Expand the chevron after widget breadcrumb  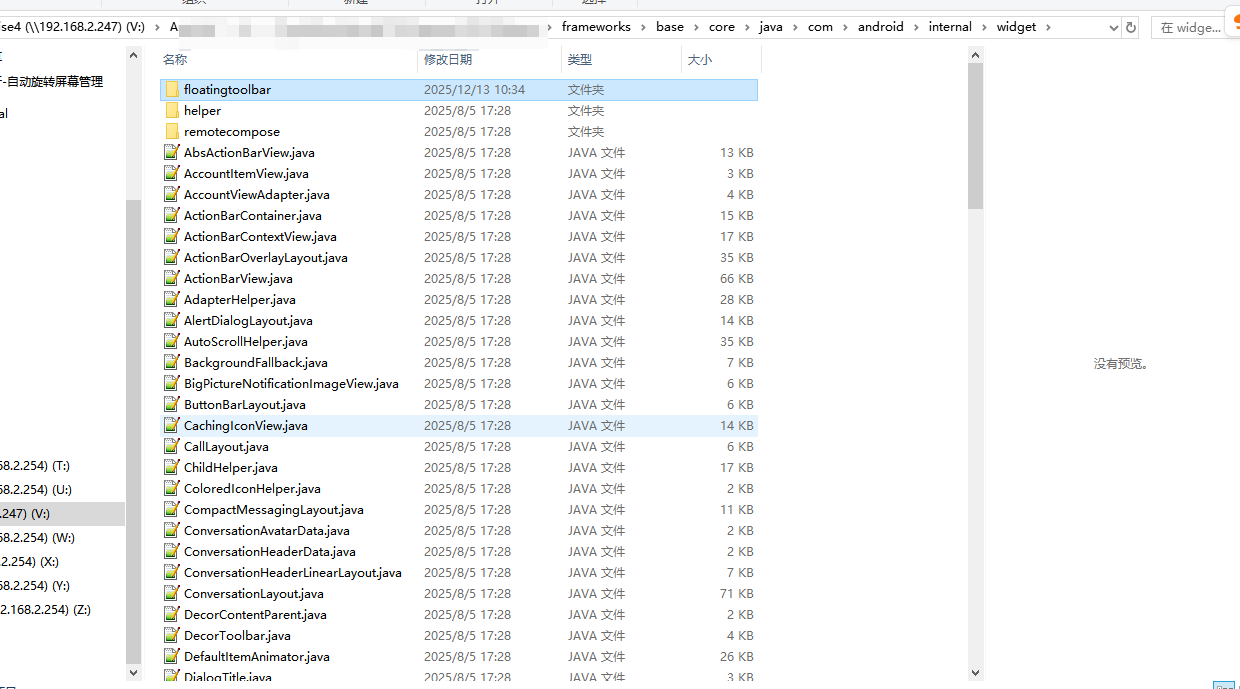[1049, 27]
